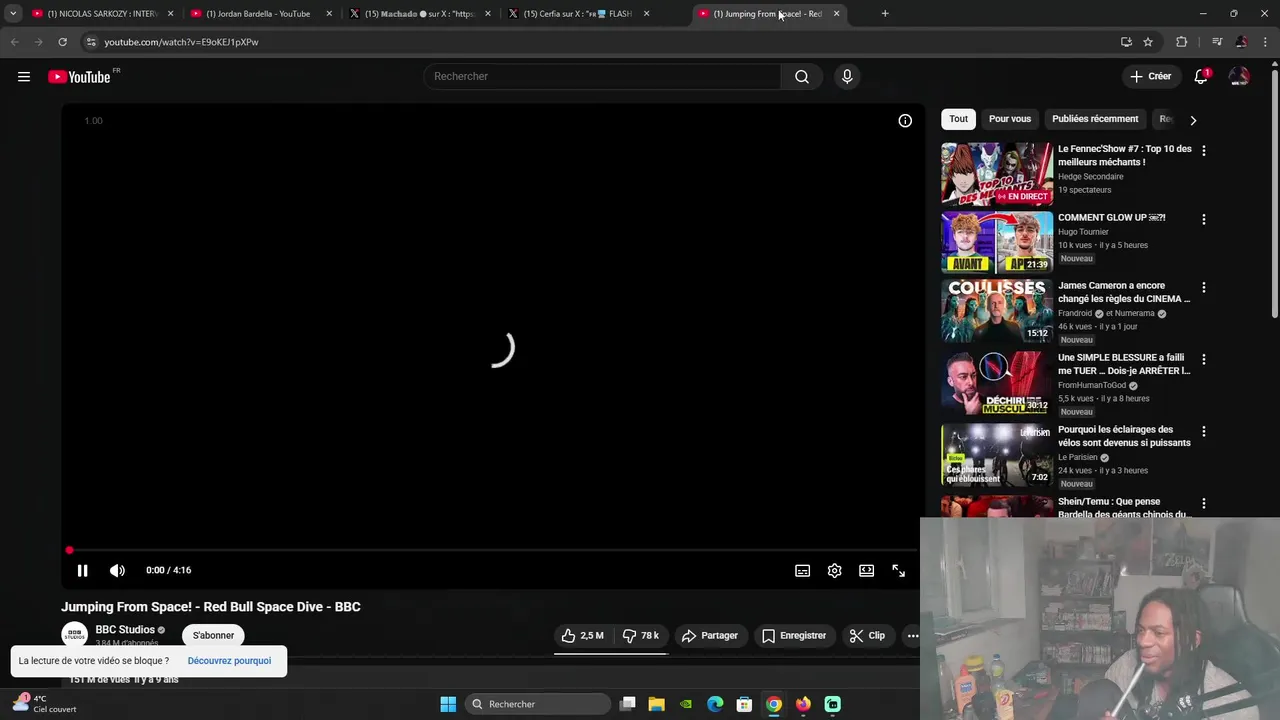Viewport: 1280px width, 720px height.
Task: Open the weather widget Ciel couvert
Action: pos(44,704)
